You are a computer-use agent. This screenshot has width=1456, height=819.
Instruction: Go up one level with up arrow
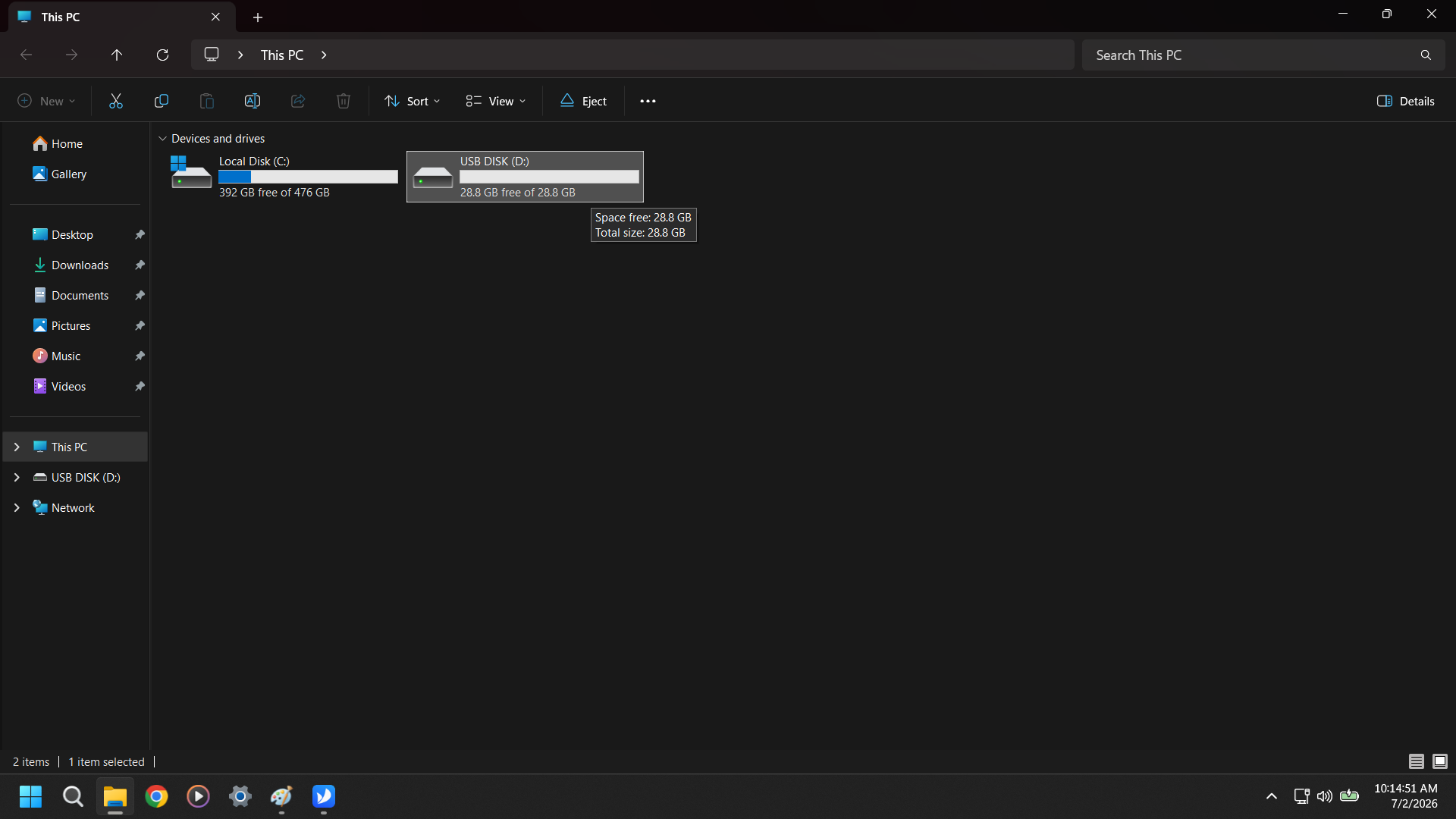(117, 55)
